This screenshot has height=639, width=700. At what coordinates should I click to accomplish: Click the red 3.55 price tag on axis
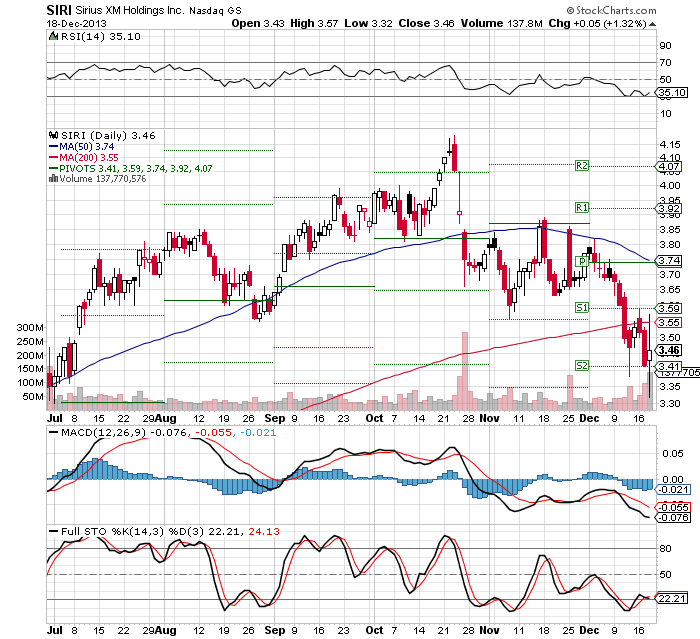(x=669, y=322)
